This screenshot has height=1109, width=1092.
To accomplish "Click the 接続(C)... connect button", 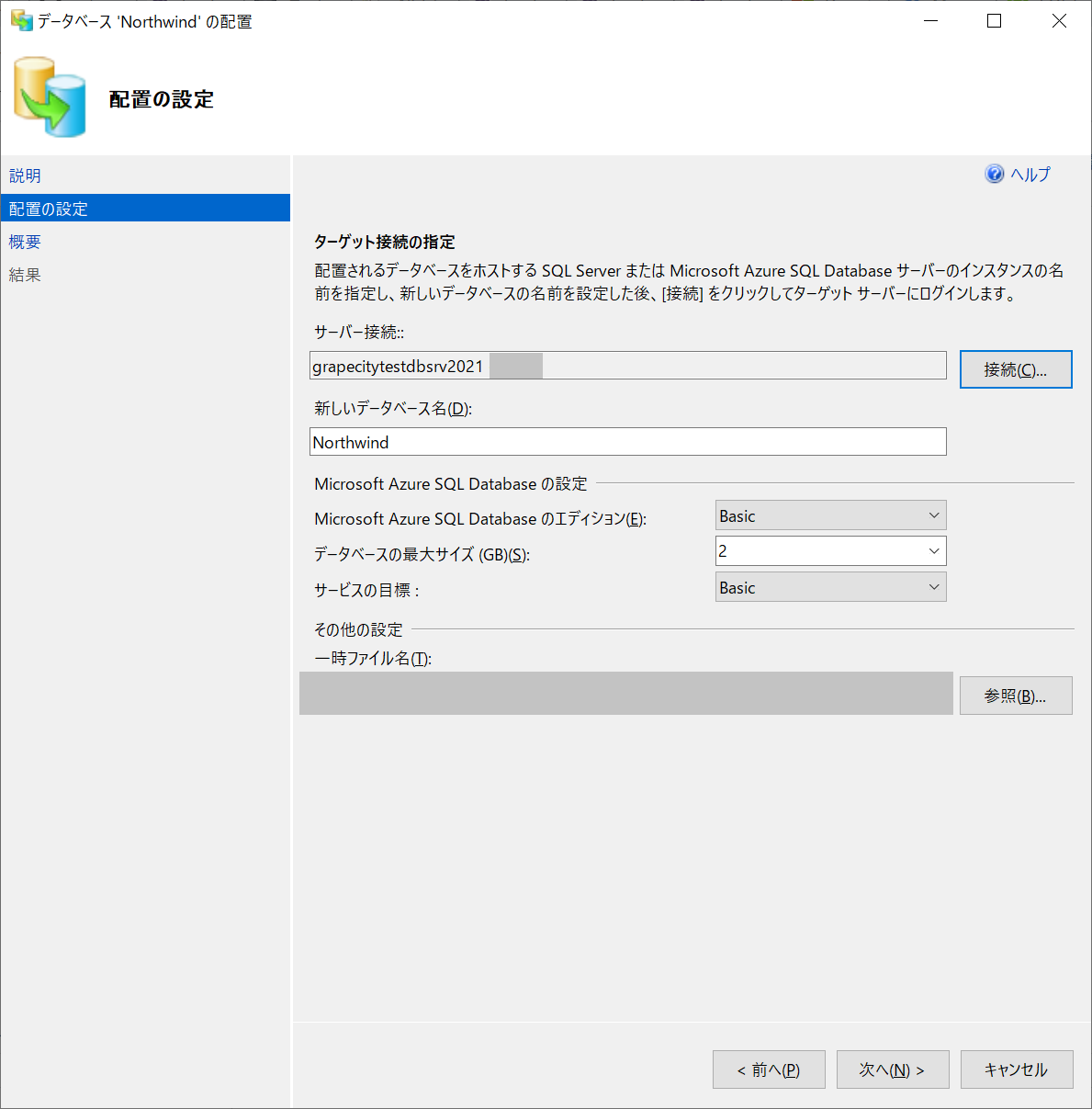I will click(1016, 369).
